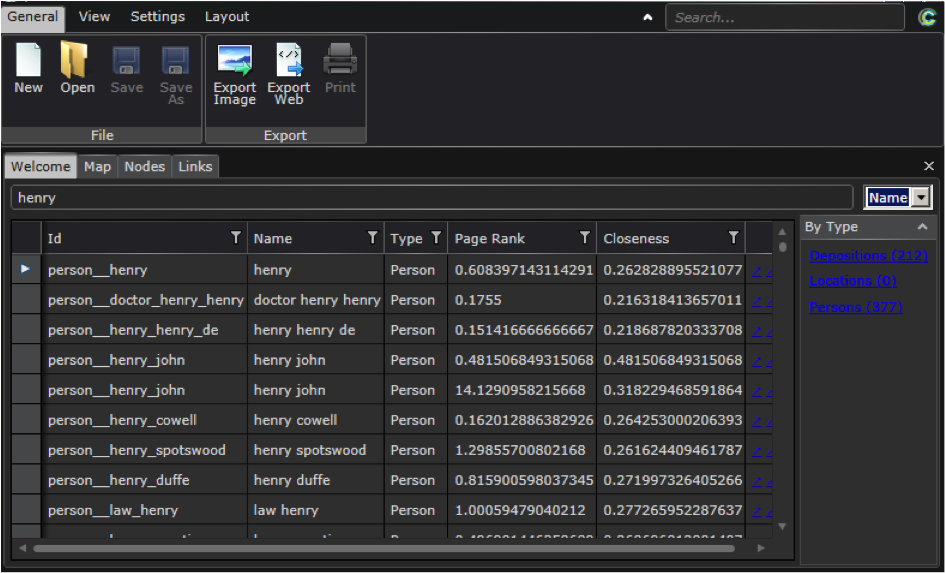Click the Open folder icon
Image resolution: width=945 pixels, height=573 pixels.
76,62
